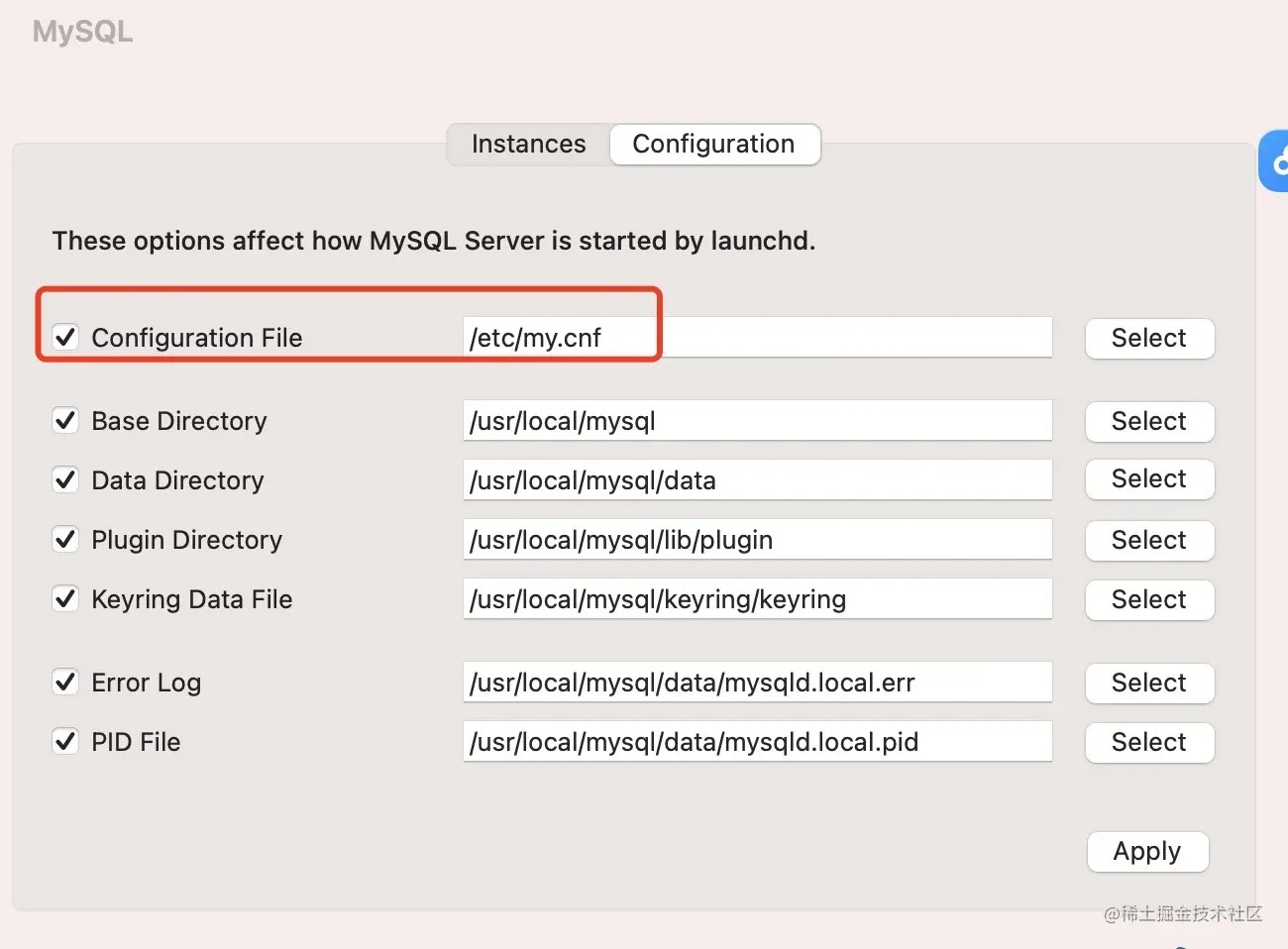Screen dimensions: 1288x949
Task: Apply the configuration changes
Action: tap(1147, 852)
